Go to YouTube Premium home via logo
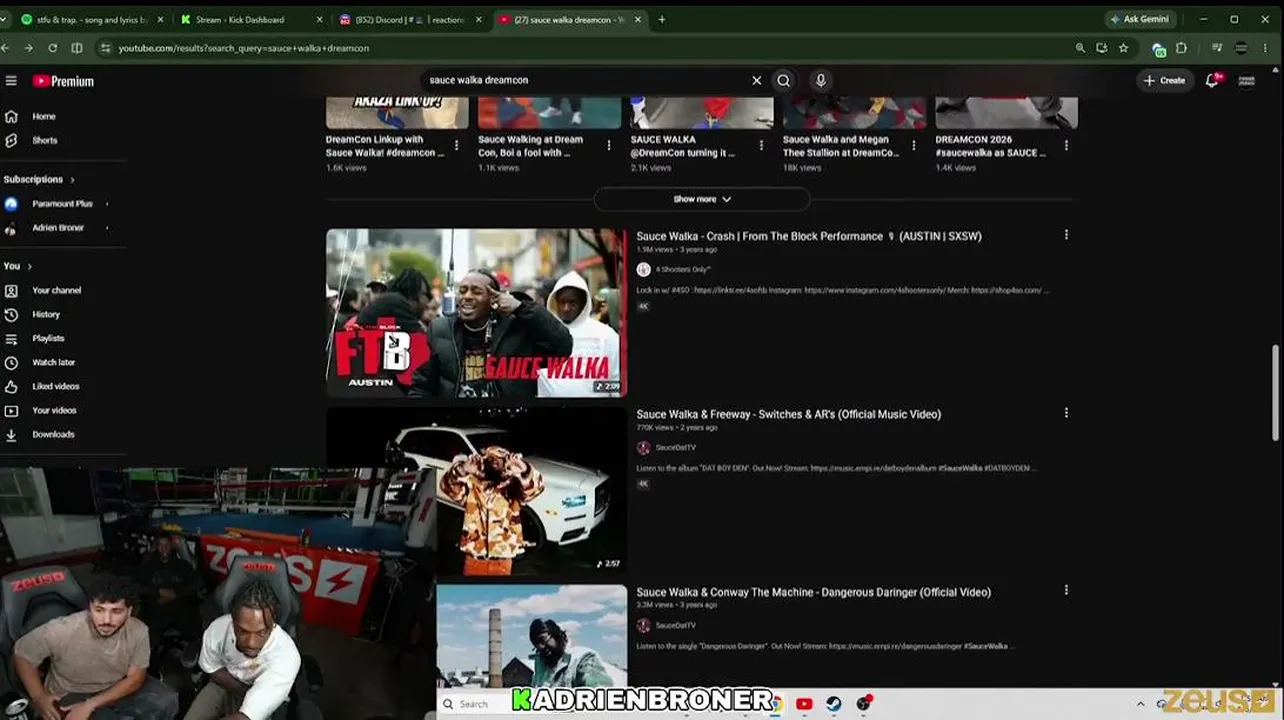Image resolution: width=1284 pixels, height=720 pixels. coord(63,81)
